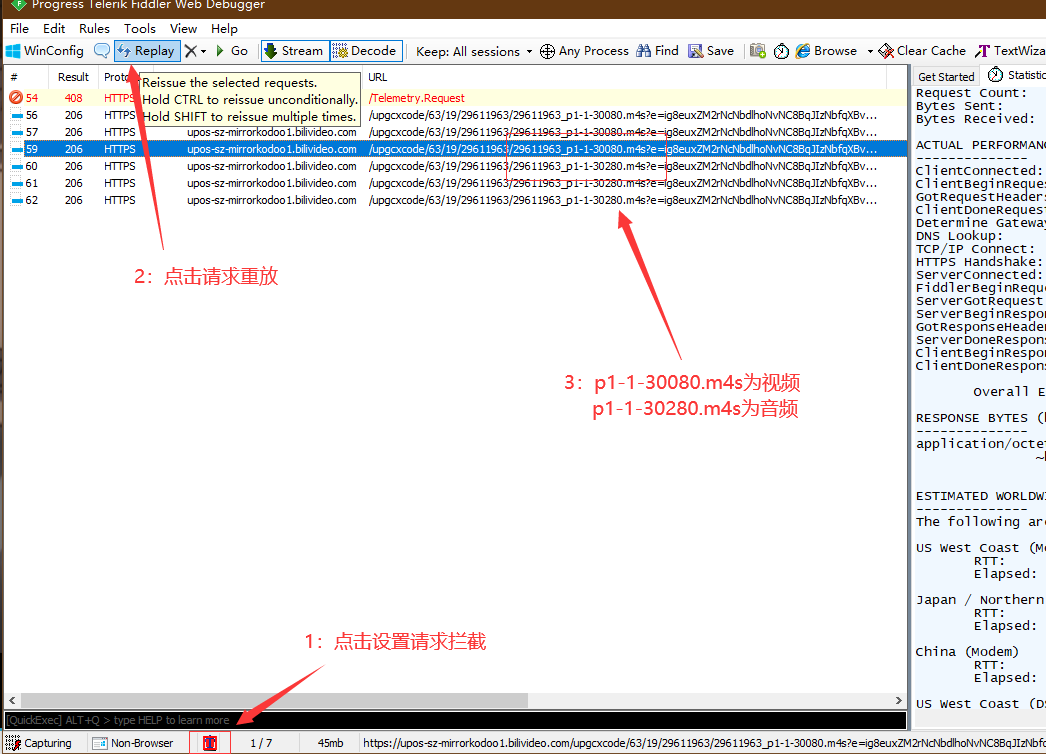This screenshot has height=754, width=1046.
Task: Select session row number 56
Action: 456,115
